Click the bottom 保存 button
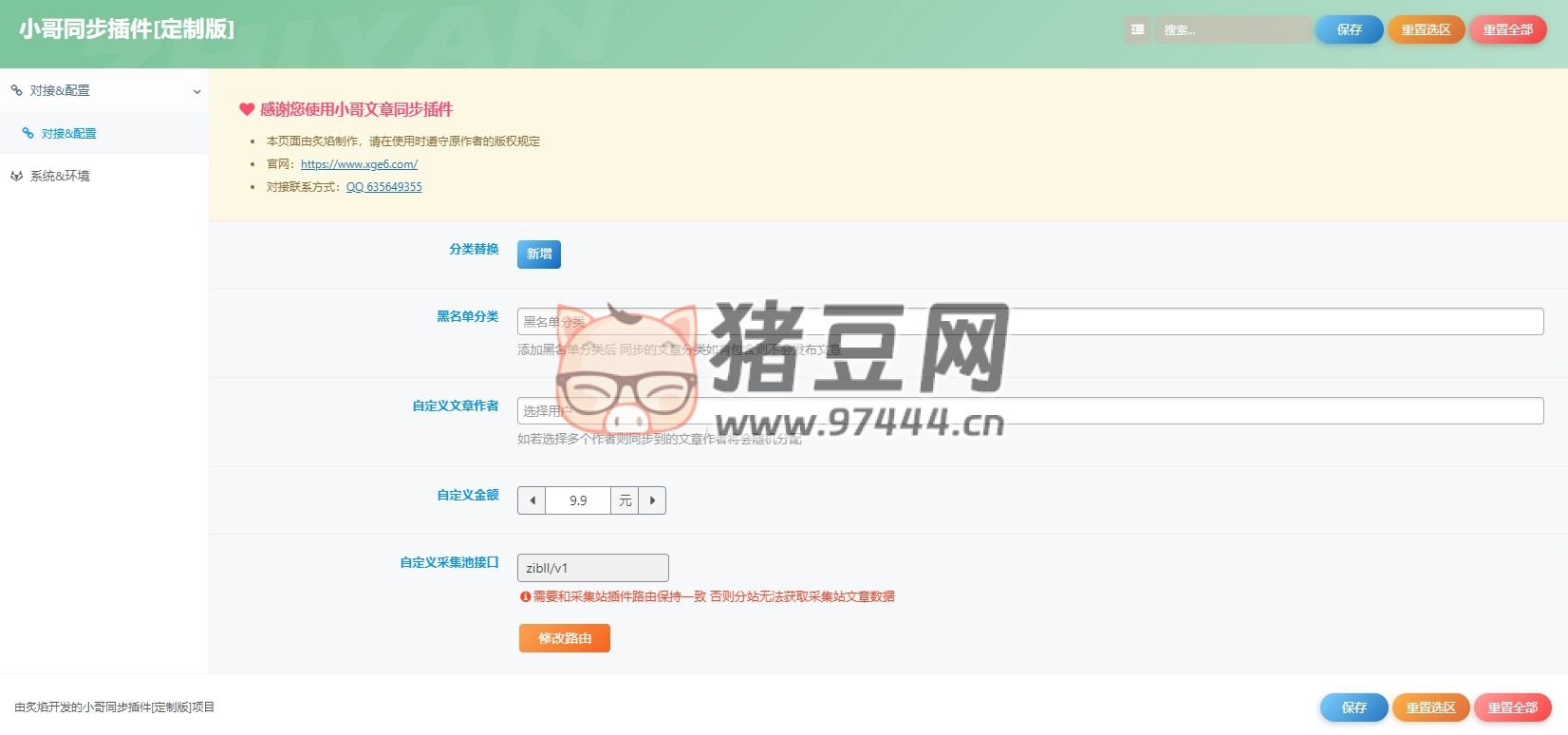 (1353, 707)
